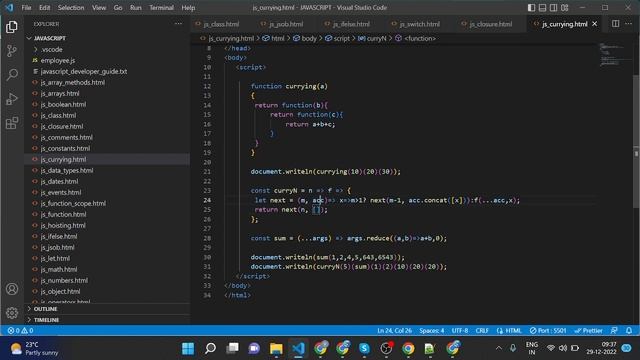Open the Terminal menu
This screenshot has height=360, width=640.
[161, 7]
